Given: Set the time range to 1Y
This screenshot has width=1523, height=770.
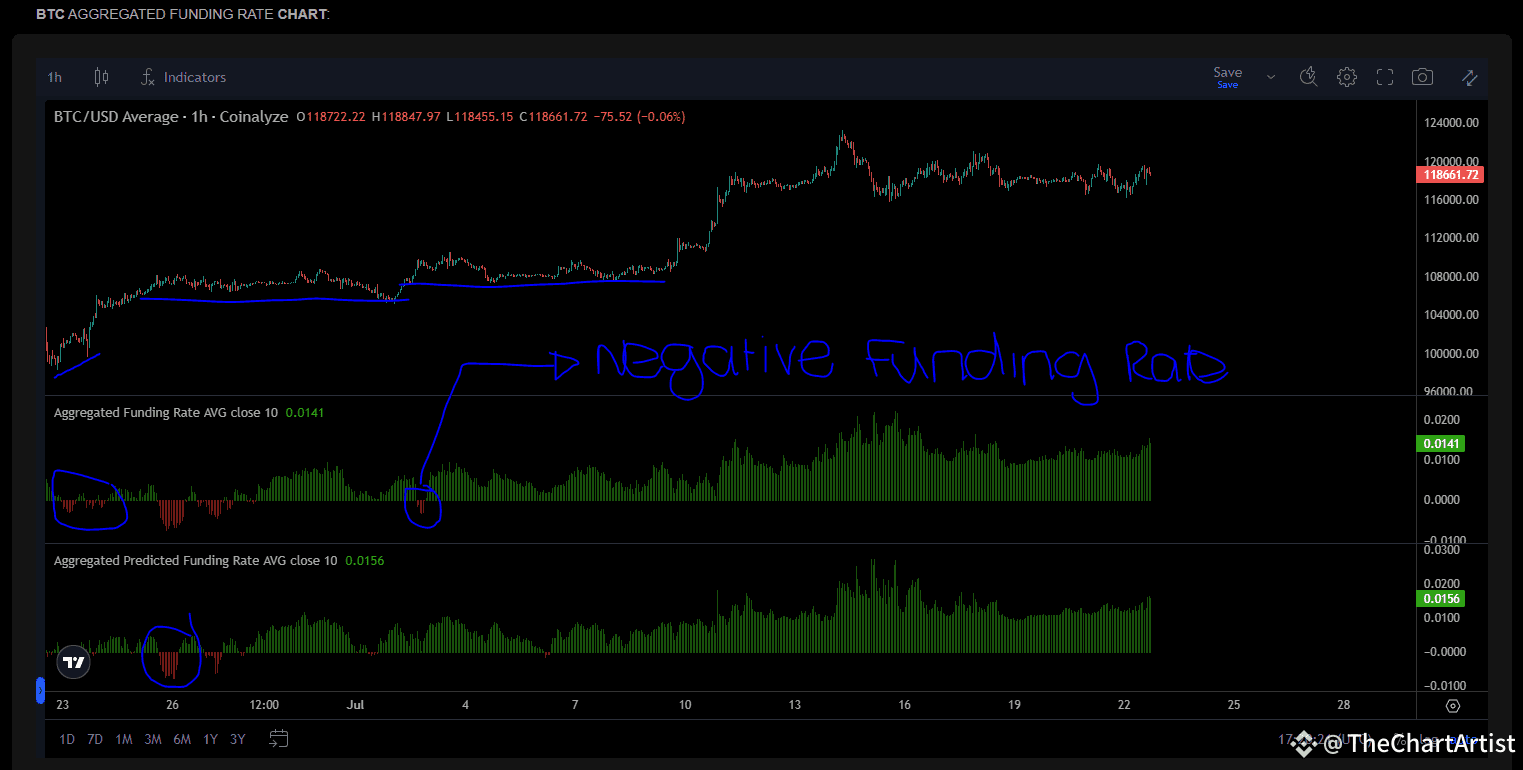Looking at the screenshot, I should [210, 740].
